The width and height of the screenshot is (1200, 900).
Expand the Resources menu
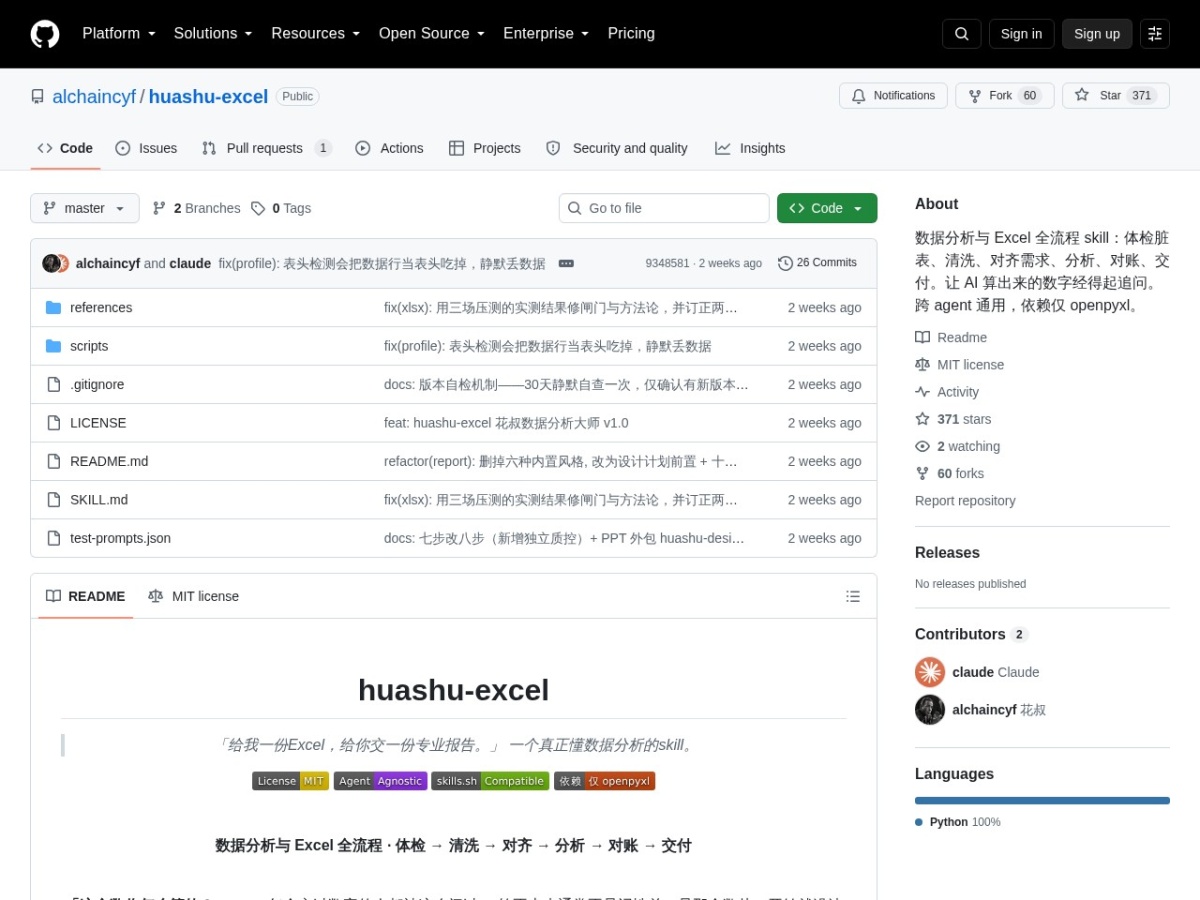tap(315, 34)
